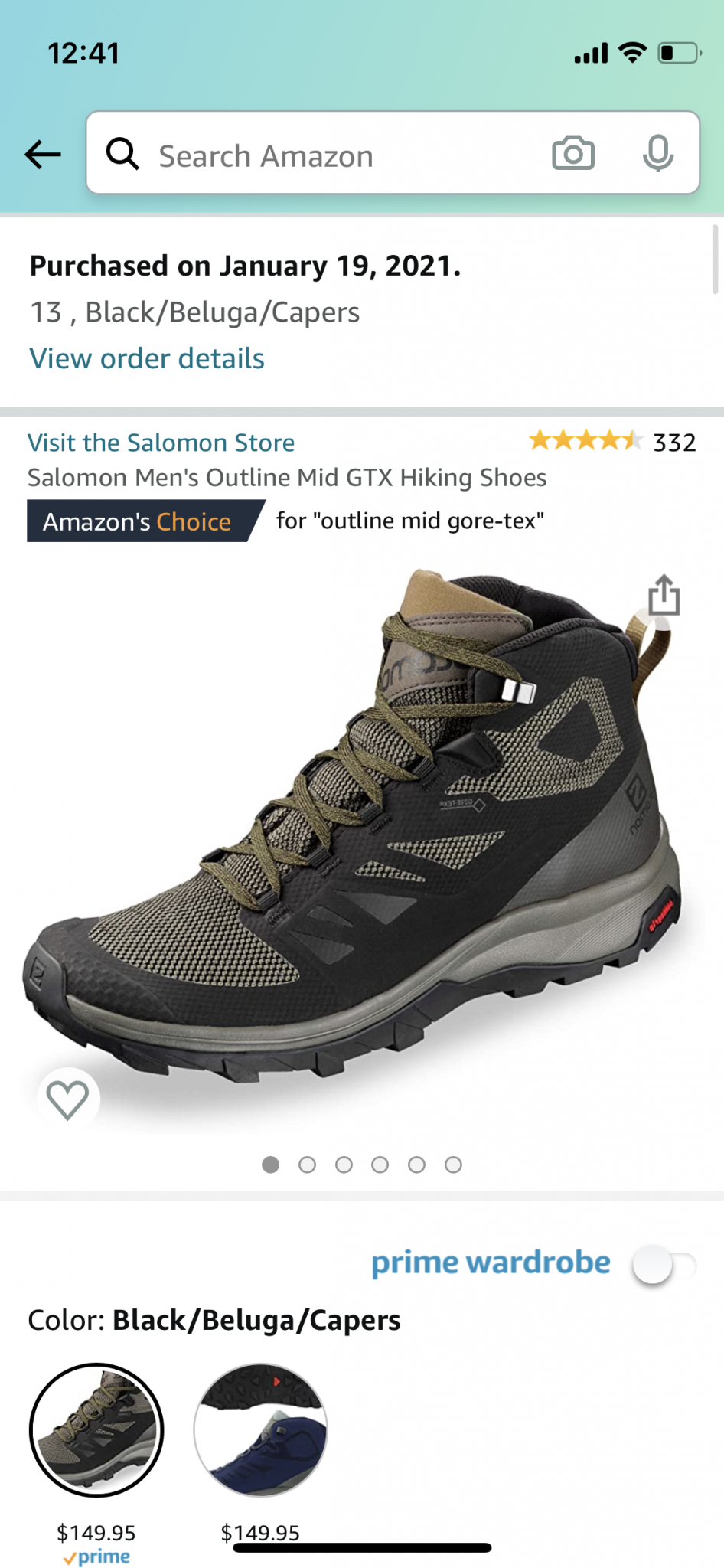Image resolution: width=724 pixels, height=1568 pixels.
Task: Tap the main hiking shoe image
Action: [x=353, y=826]
